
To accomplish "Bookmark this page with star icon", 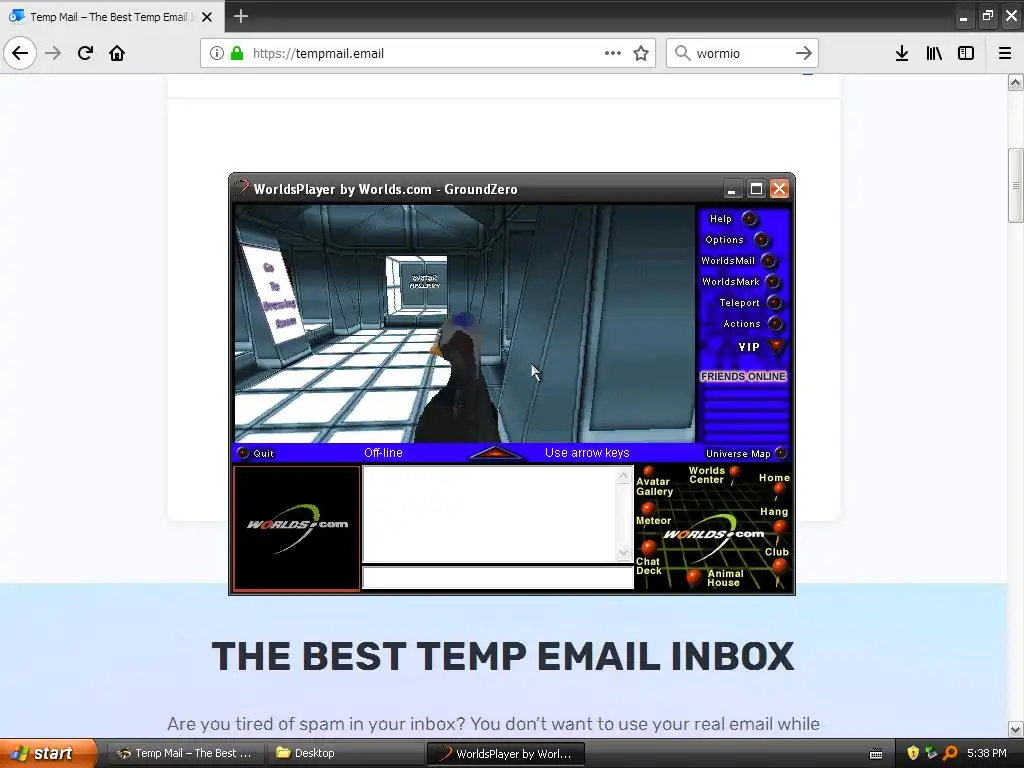I will (x=641, y=53).
